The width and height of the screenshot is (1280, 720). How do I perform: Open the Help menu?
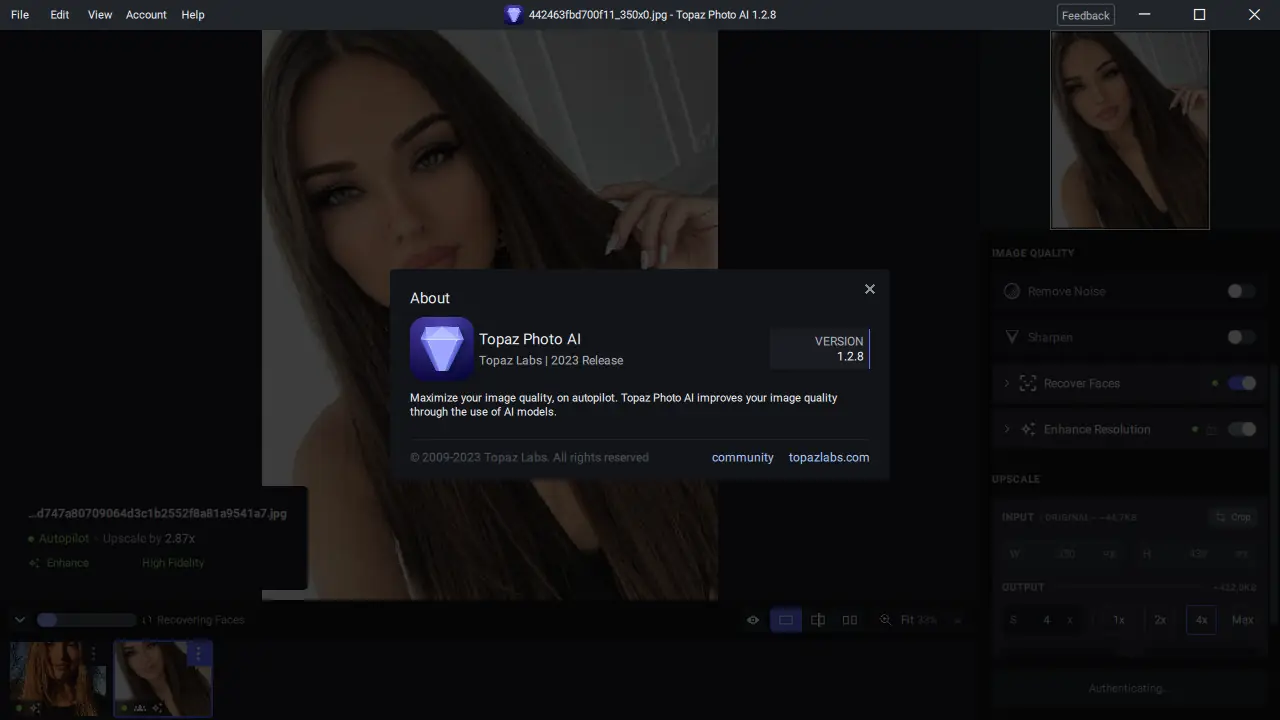click(193, 15)
